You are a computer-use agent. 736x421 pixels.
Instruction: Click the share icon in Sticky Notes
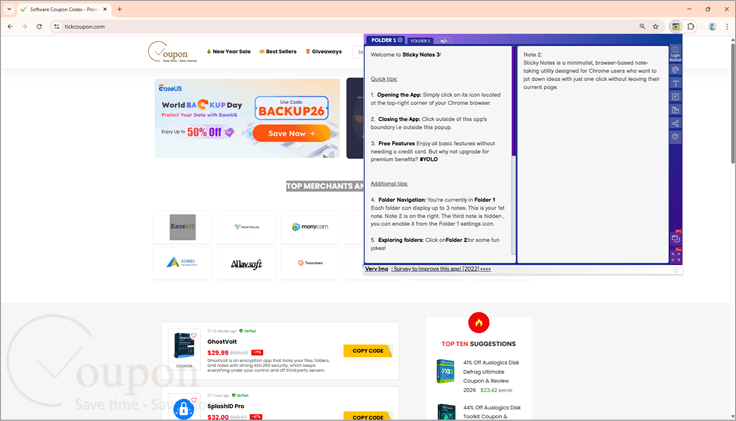click(675, 123)
